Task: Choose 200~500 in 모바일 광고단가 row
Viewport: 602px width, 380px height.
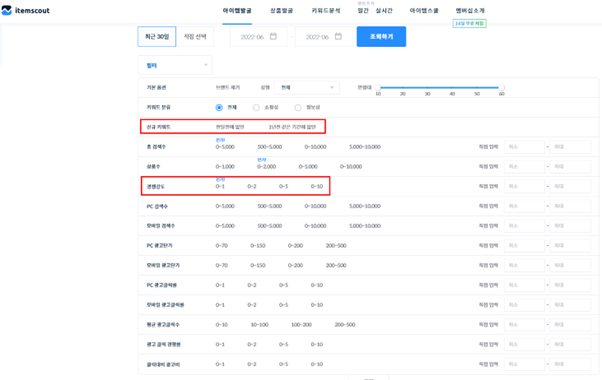Action: tap(336, 265)
